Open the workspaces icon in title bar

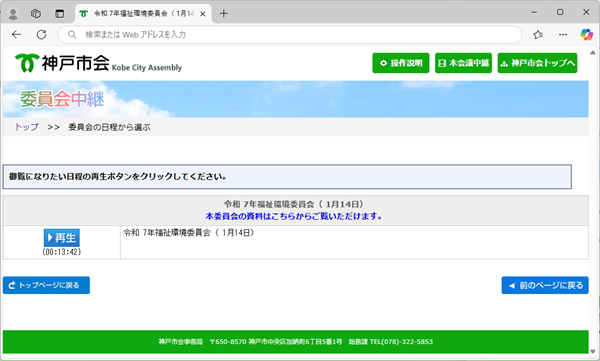click(36, 14)
